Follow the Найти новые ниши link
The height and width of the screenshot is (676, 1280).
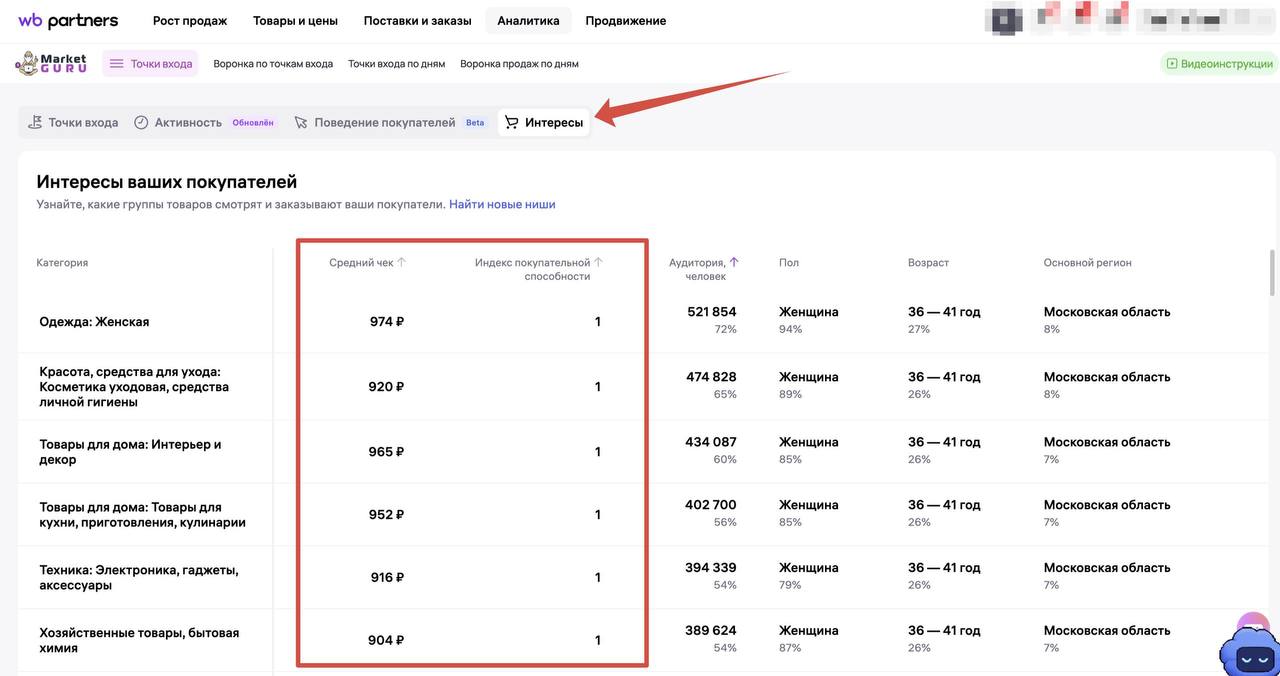tap(502, 204)
